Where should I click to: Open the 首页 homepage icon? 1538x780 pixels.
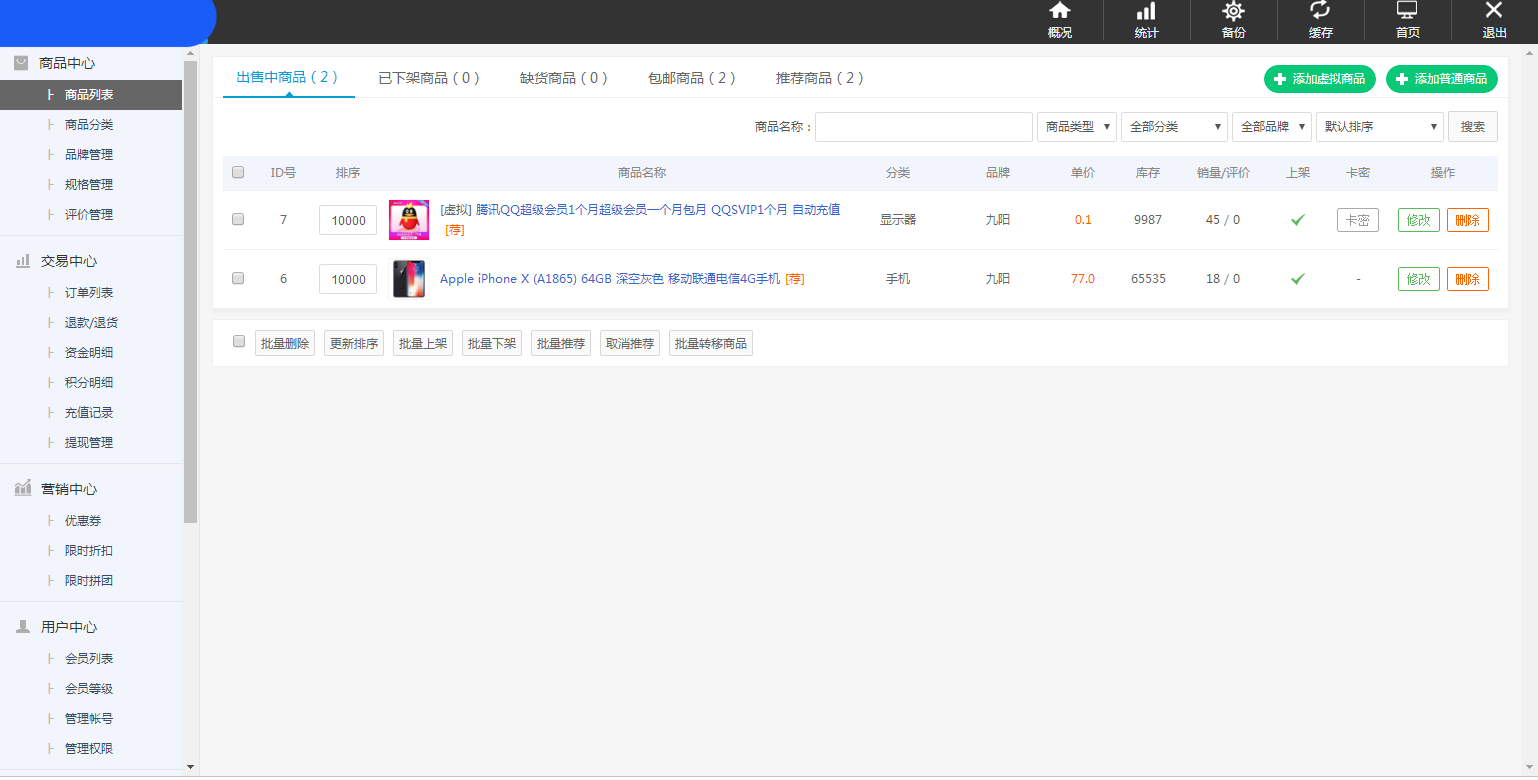point(1407,18)
